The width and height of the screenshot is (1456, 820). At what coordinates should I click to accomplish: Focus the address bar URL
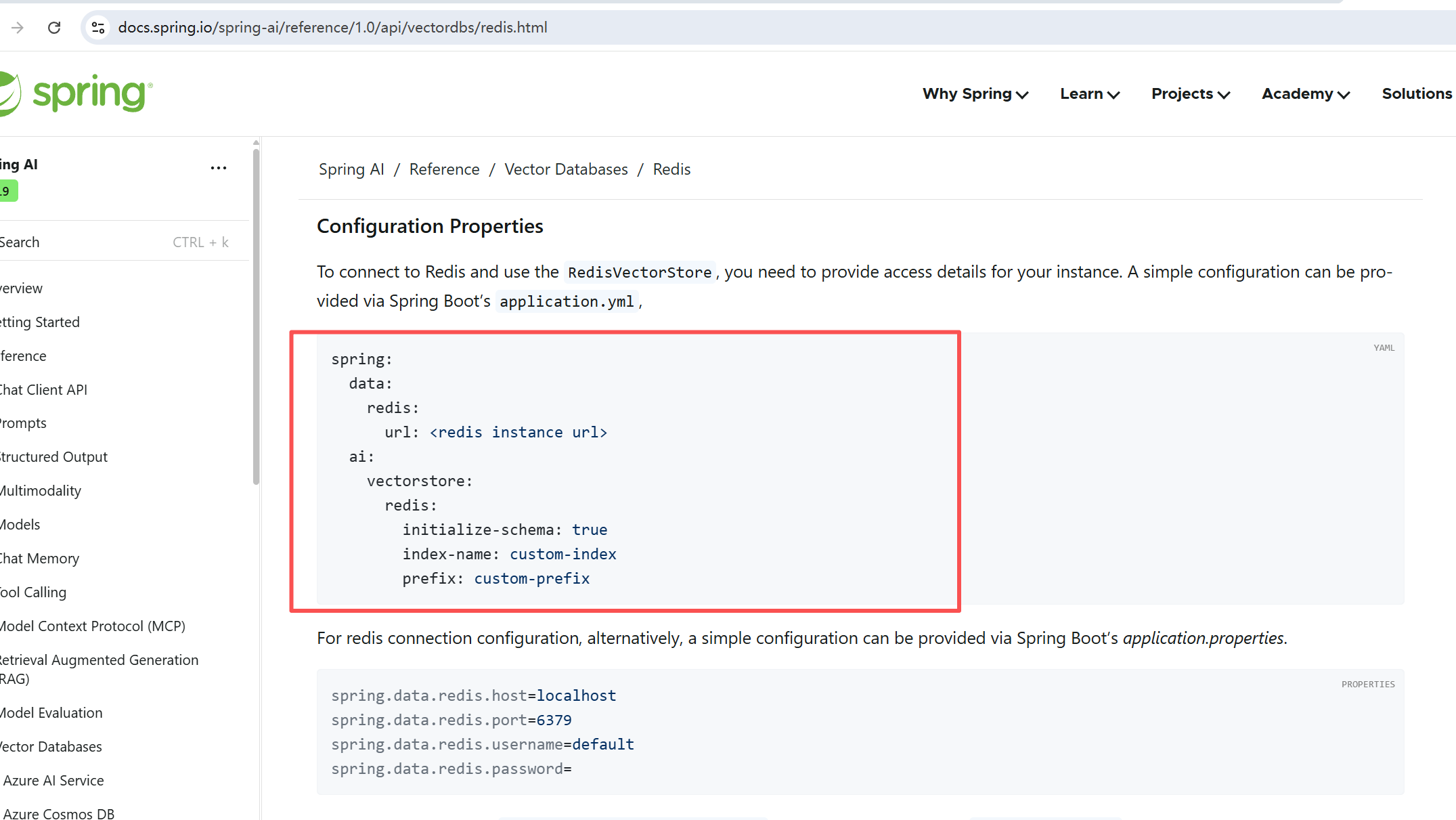click(332, 27)
